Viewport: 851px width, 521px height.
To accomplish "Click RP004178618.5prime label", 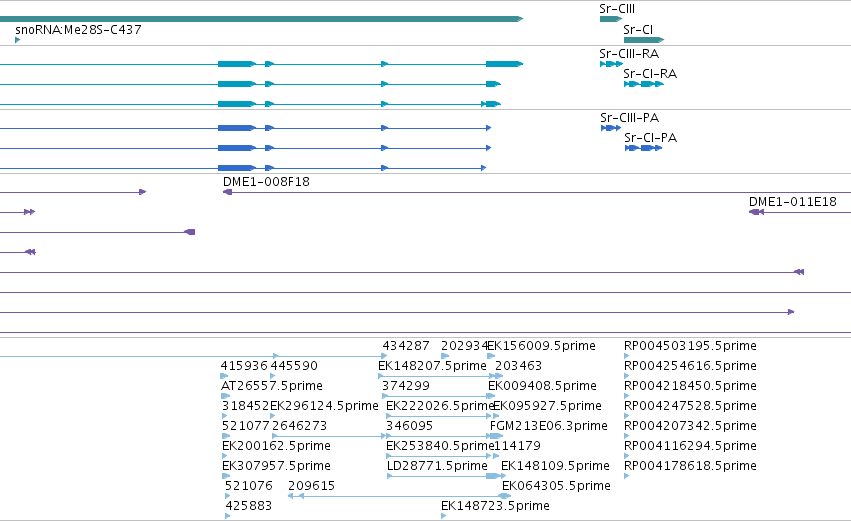I will point(690,466).
